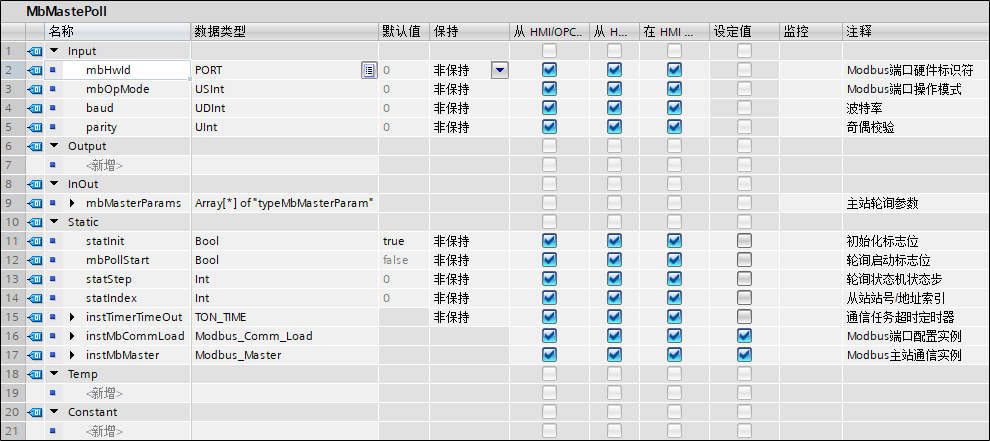Screen dimensions: 990x441
Task: Select data type UDInt of baud
Action: (x=210, y=108)
